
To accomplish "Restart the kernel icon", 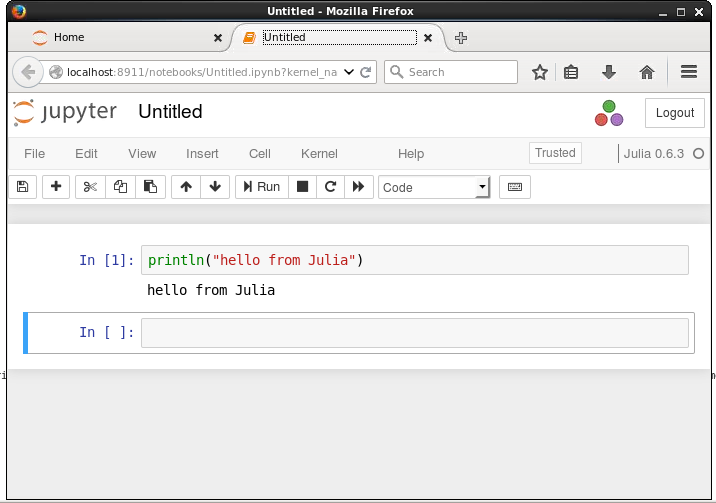I will pyautogui.click(x=330, y=187).
